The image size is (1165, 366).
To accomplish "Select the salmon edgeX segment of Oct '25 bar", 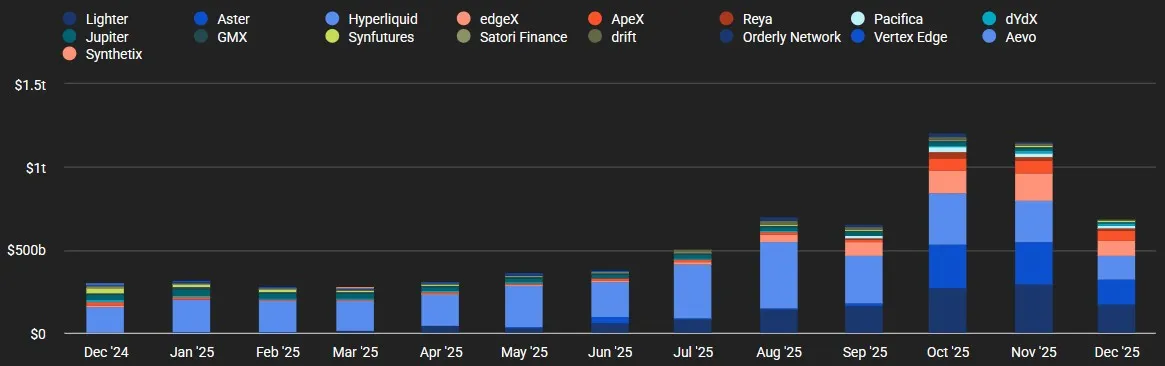I will (947, 182).
